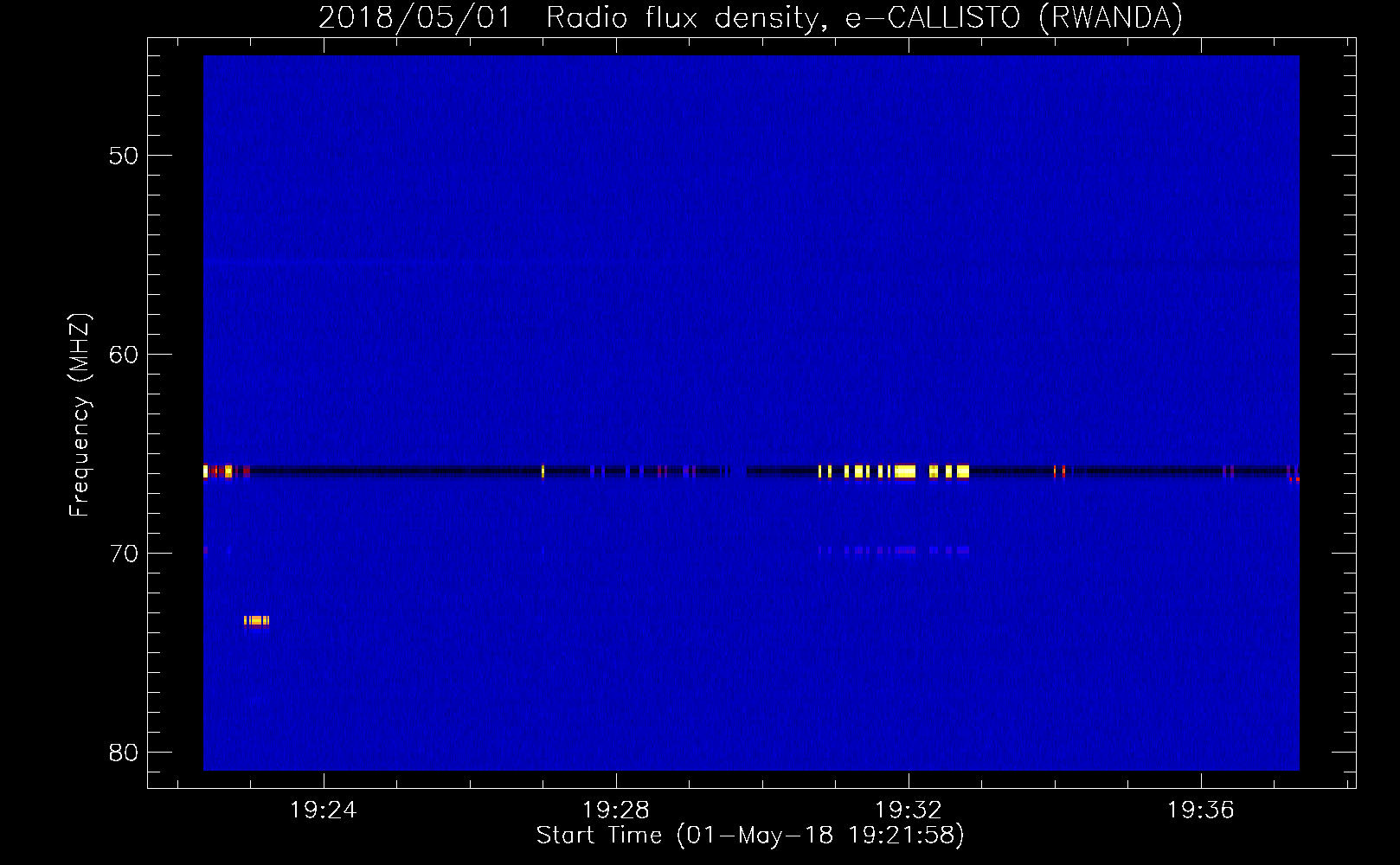1400x865 pixels.
Task: Click the plot title "Radio flux density, e-CALLISTO (RWANDA)"
Action: 864,18
